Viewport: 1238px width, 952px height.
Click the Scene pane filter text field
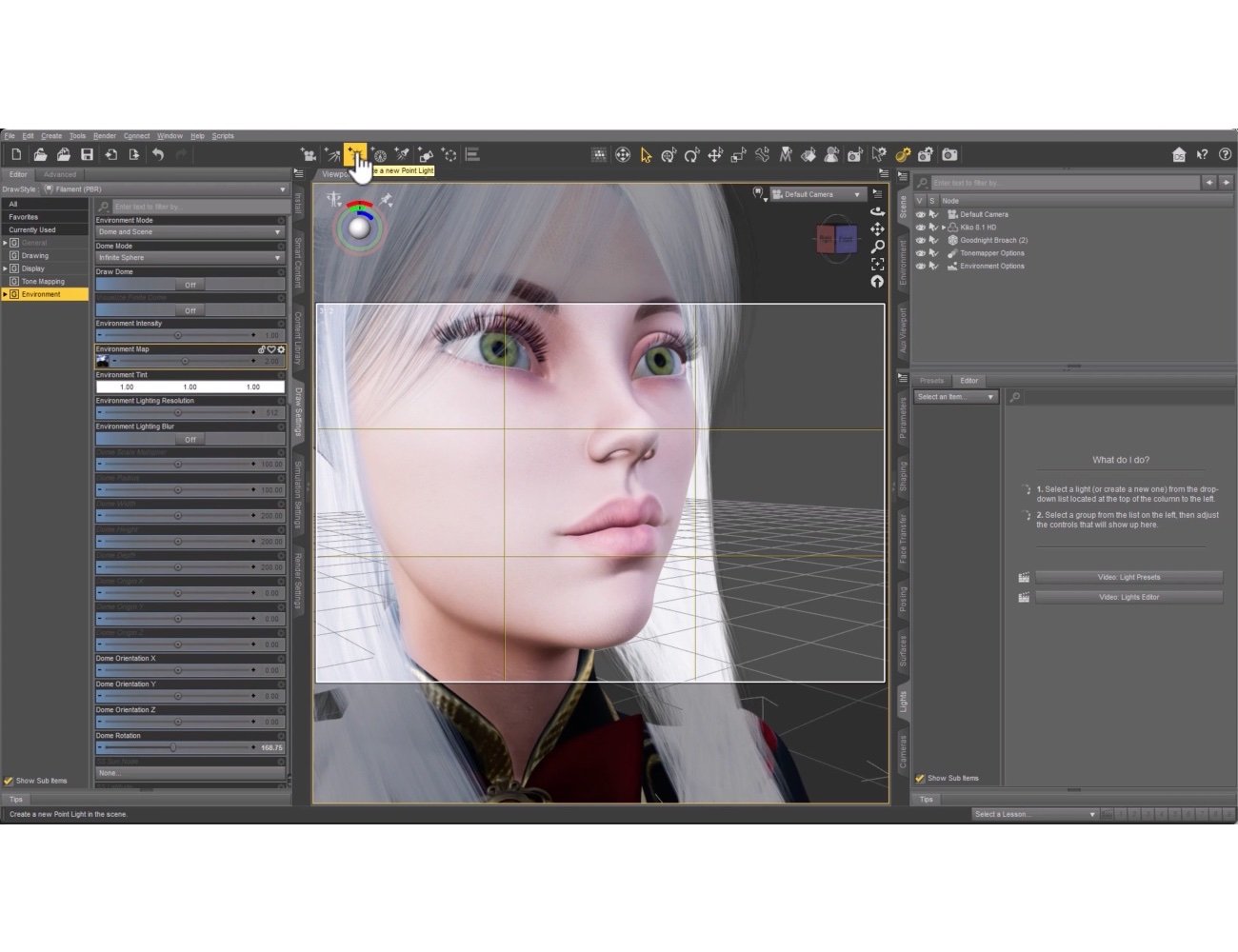[1065, 183]
